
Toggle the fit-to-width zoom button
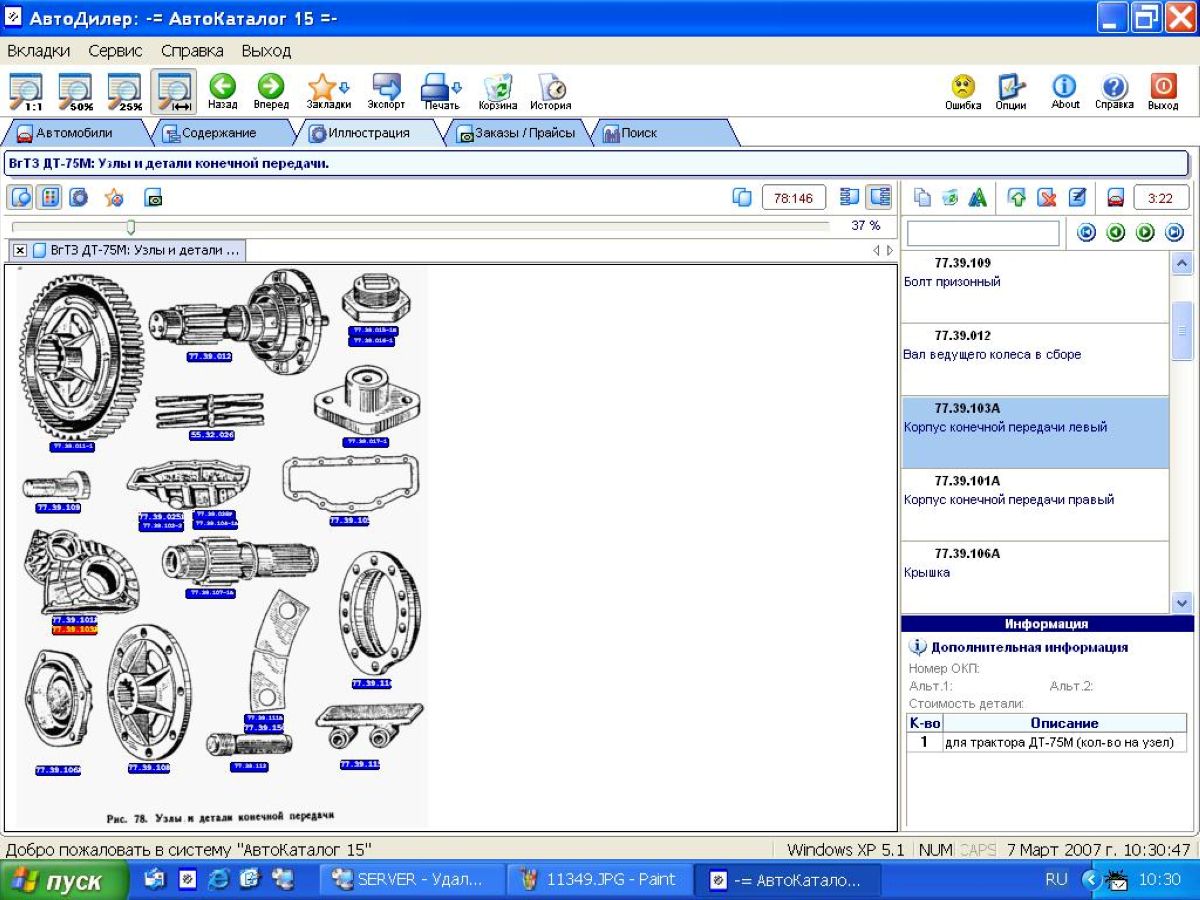pyautogui.click(x=173, y=90)
